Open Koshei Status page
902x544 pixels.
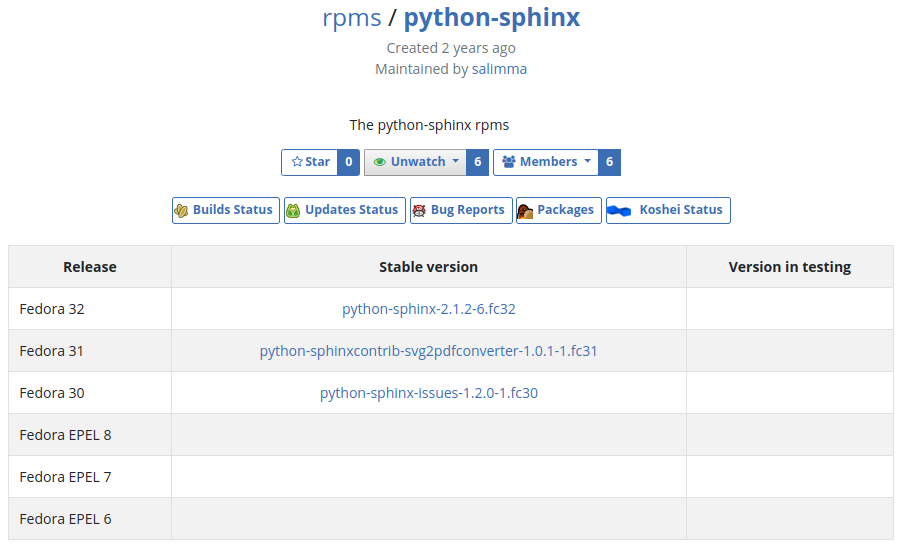(x=668, y=210)
